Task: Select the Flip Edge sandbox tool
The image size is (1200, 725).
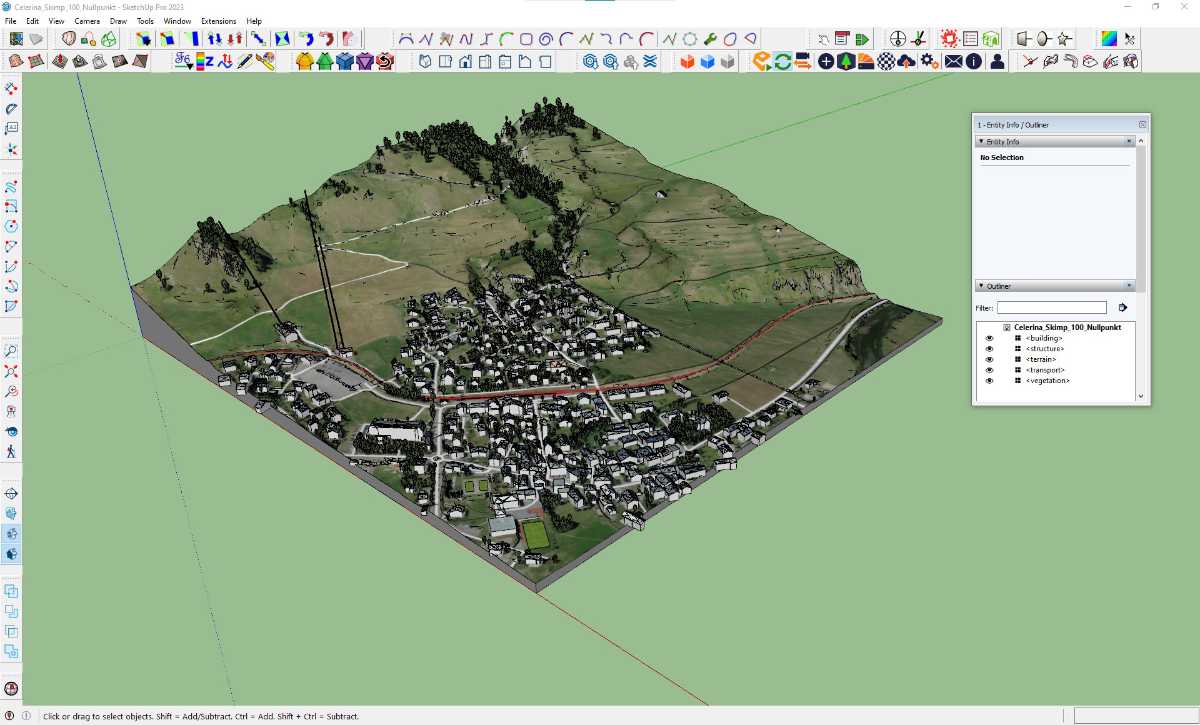Action: point(139,61)
